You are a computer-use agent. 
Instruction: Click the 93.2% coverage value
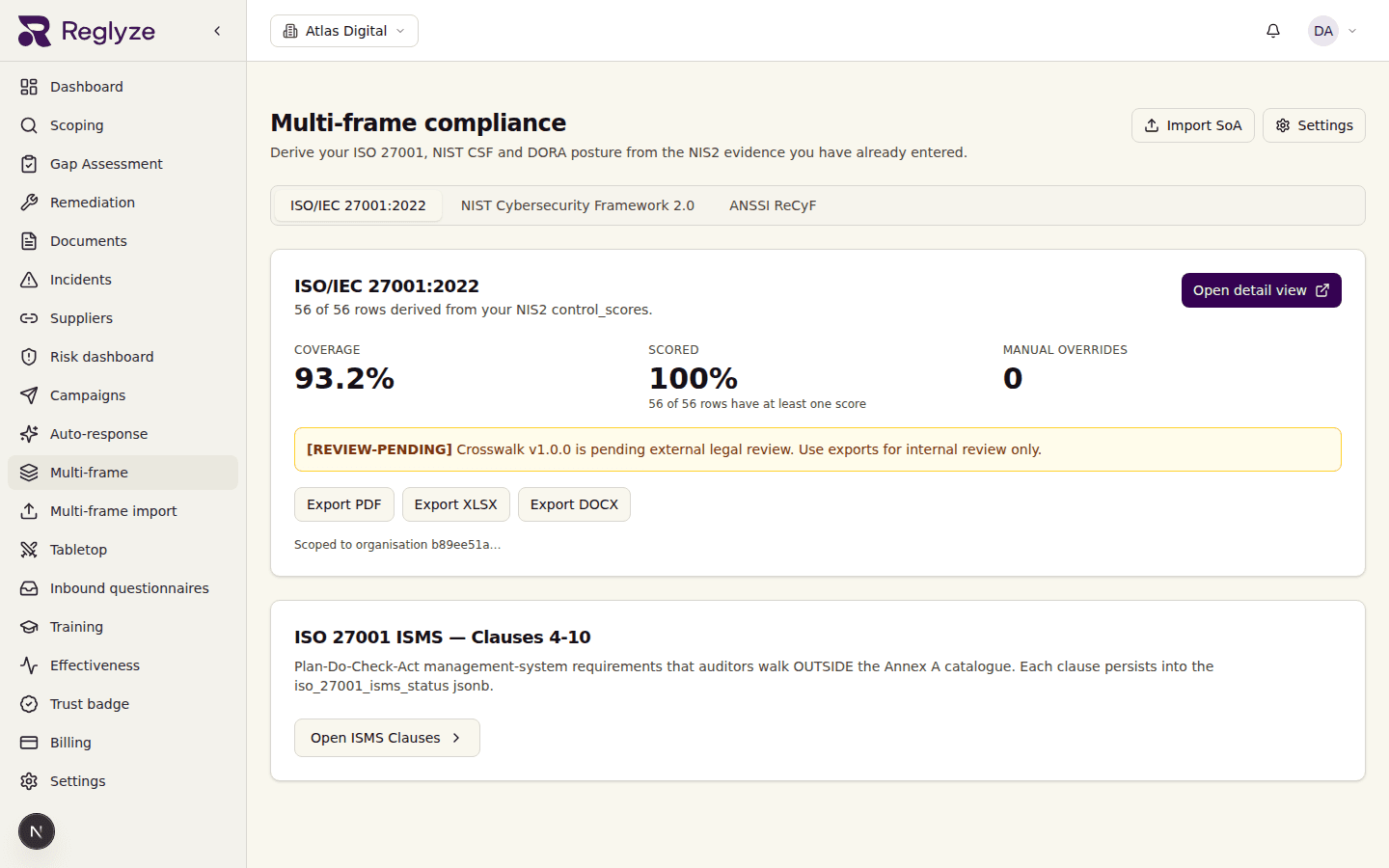click(x=344, y=378)
